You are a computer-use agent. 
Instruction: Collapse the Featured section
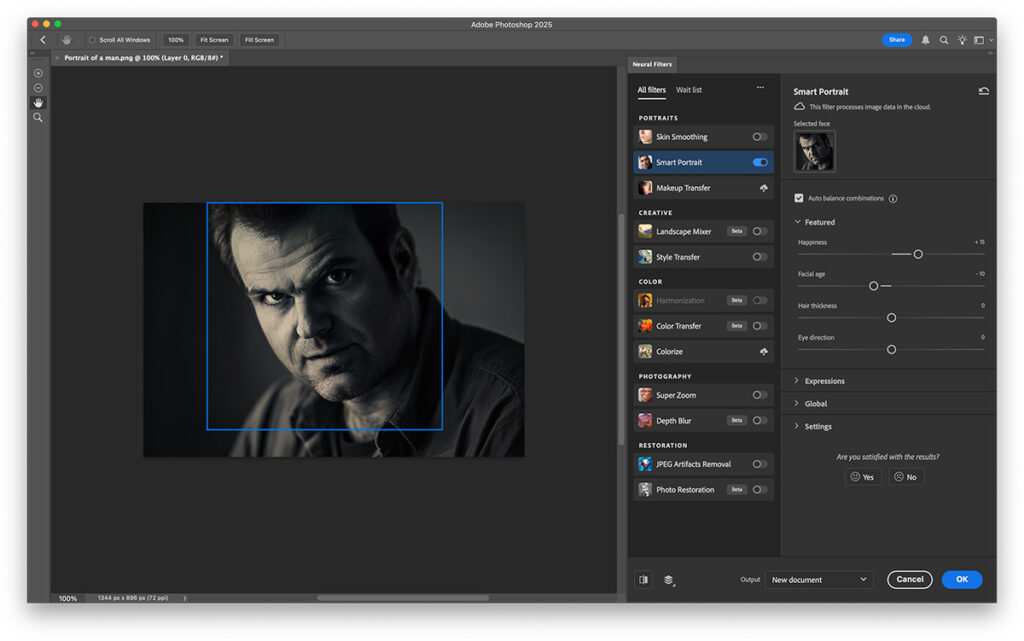coord(797,222)
